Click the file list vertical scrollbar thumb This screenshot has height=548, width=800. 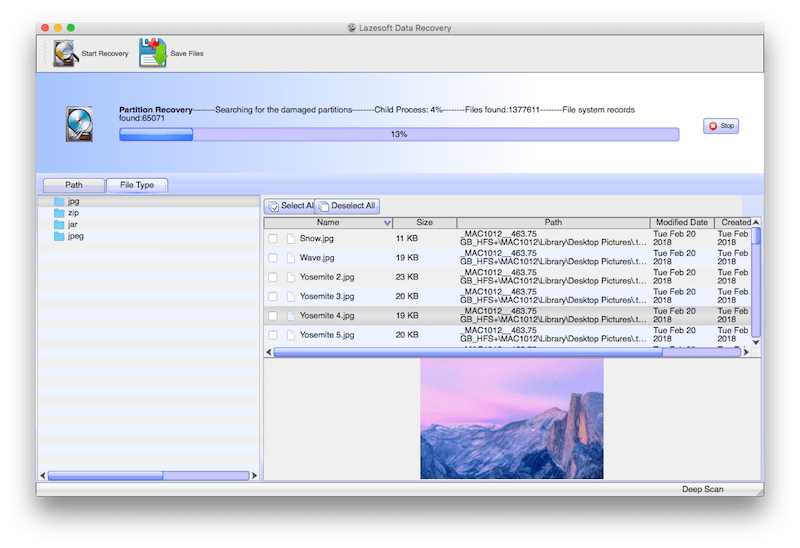point(756,236)
